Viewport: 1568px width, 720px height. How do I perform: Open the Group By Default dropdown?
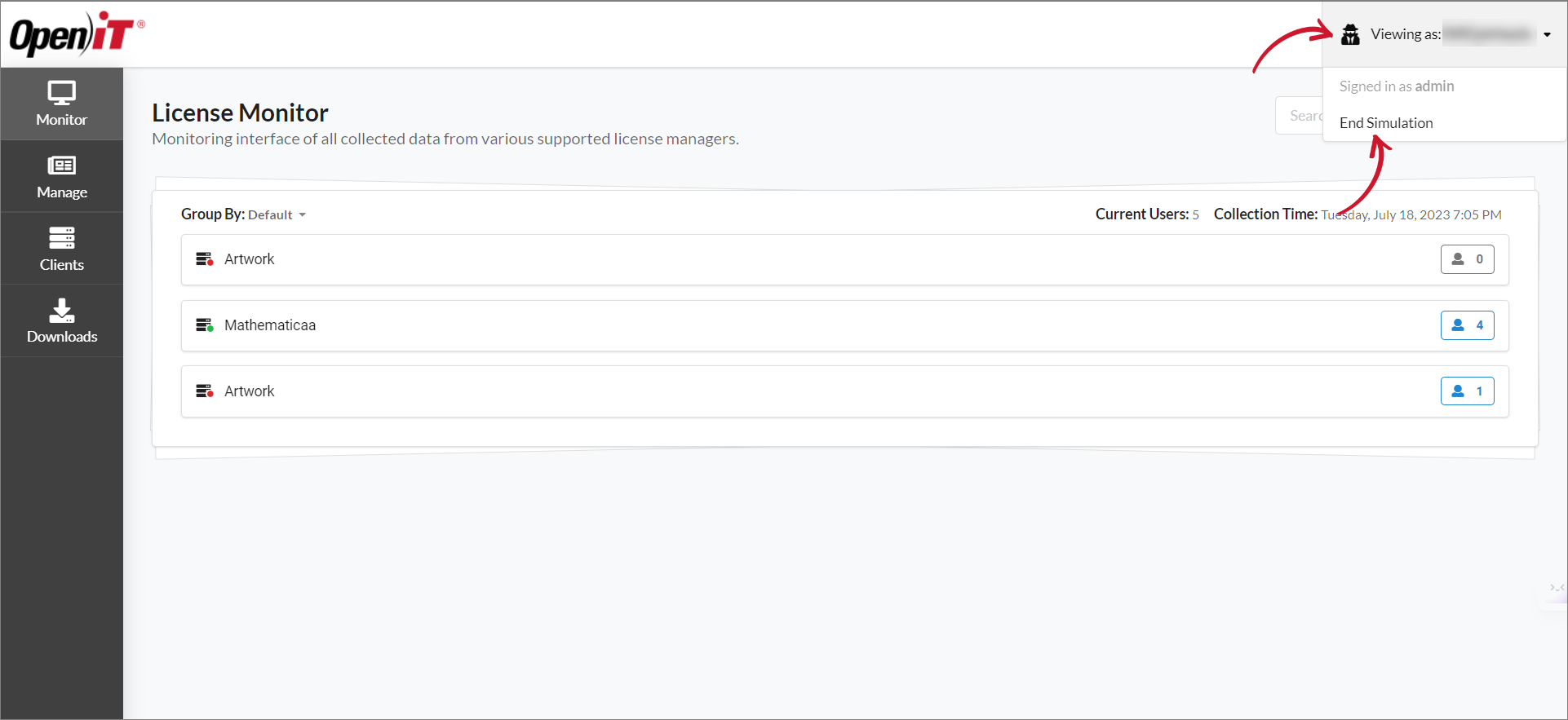277,214
